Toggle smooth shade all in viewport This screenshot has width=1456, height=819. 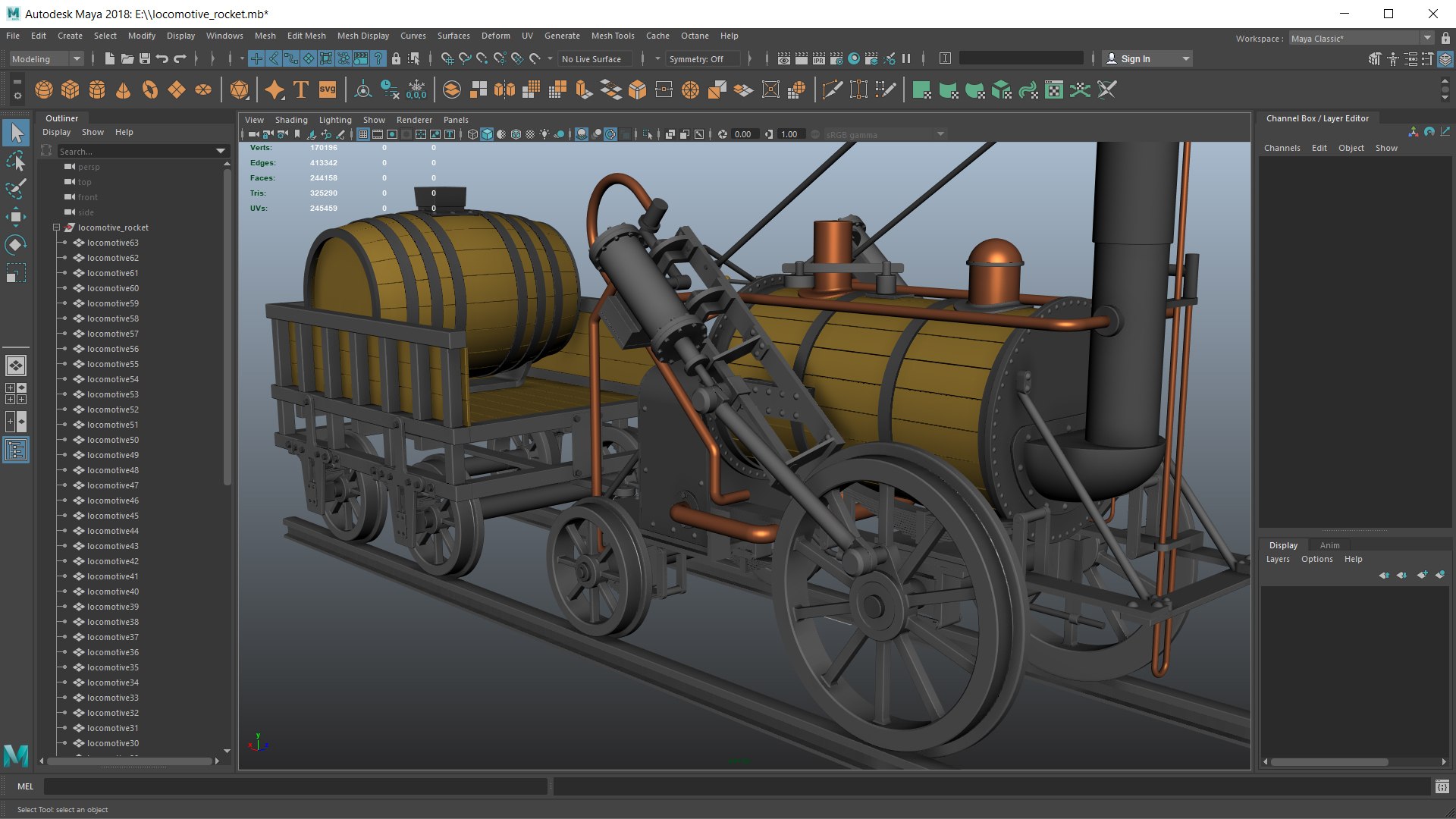pos(487,134)
